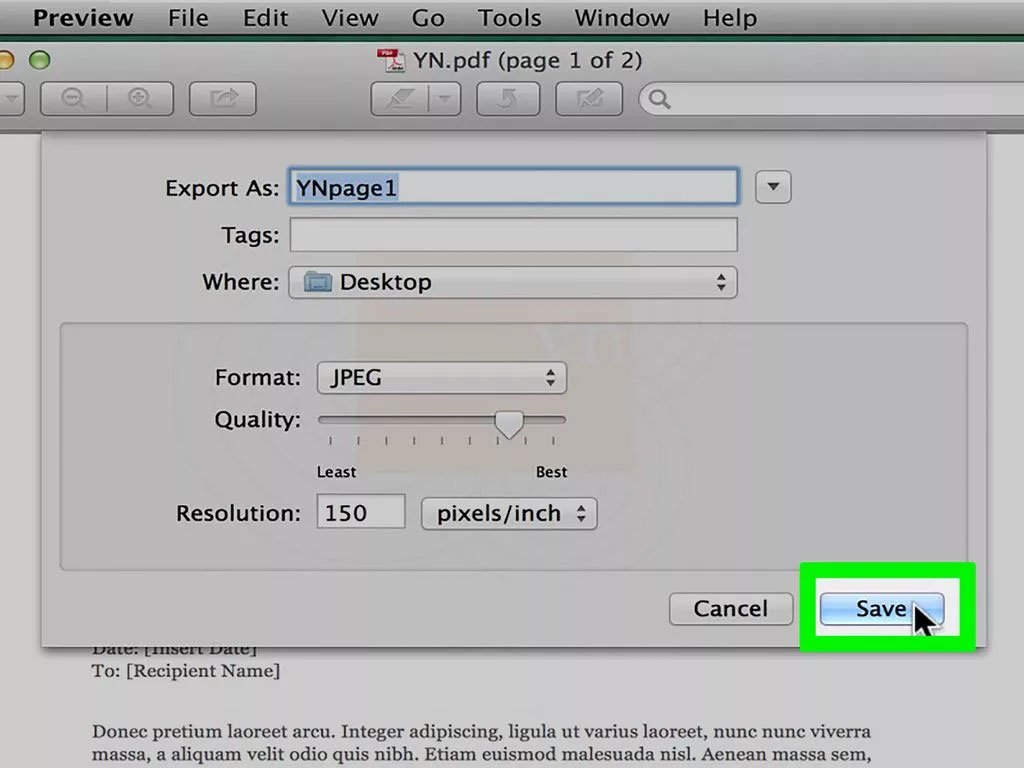This screenshot has width=1024, height=768.
Task: Click the PDF icon in title bar
Action: pyautogui.click(x=391, y=60)
